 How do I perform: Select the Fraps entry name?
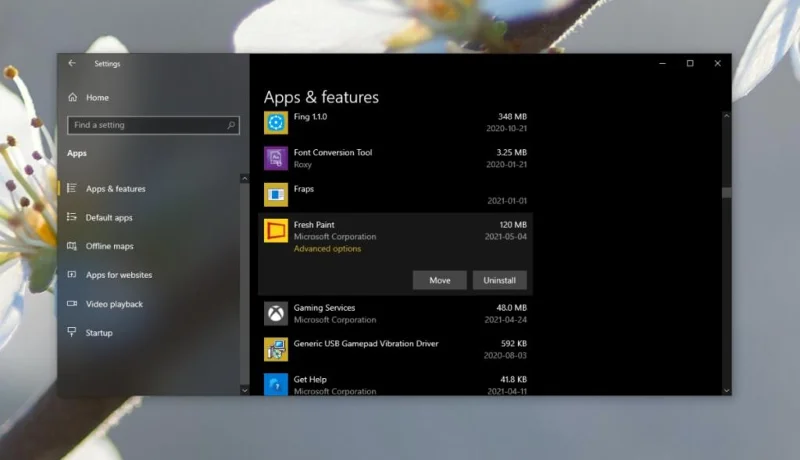coord(304,189)
